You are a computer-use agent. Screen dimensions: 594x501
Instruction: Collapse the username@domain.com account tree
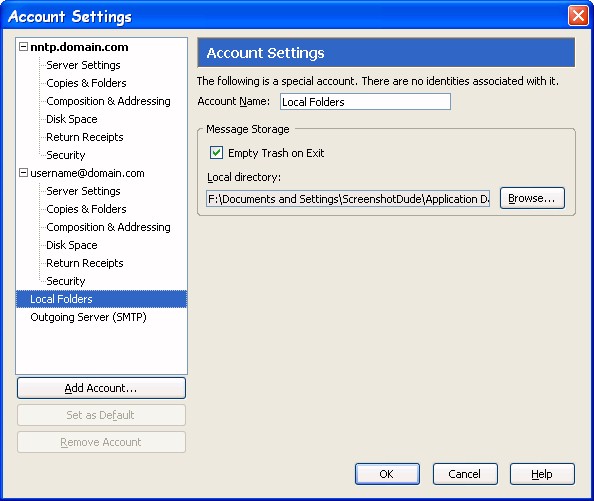coord(23,173)
